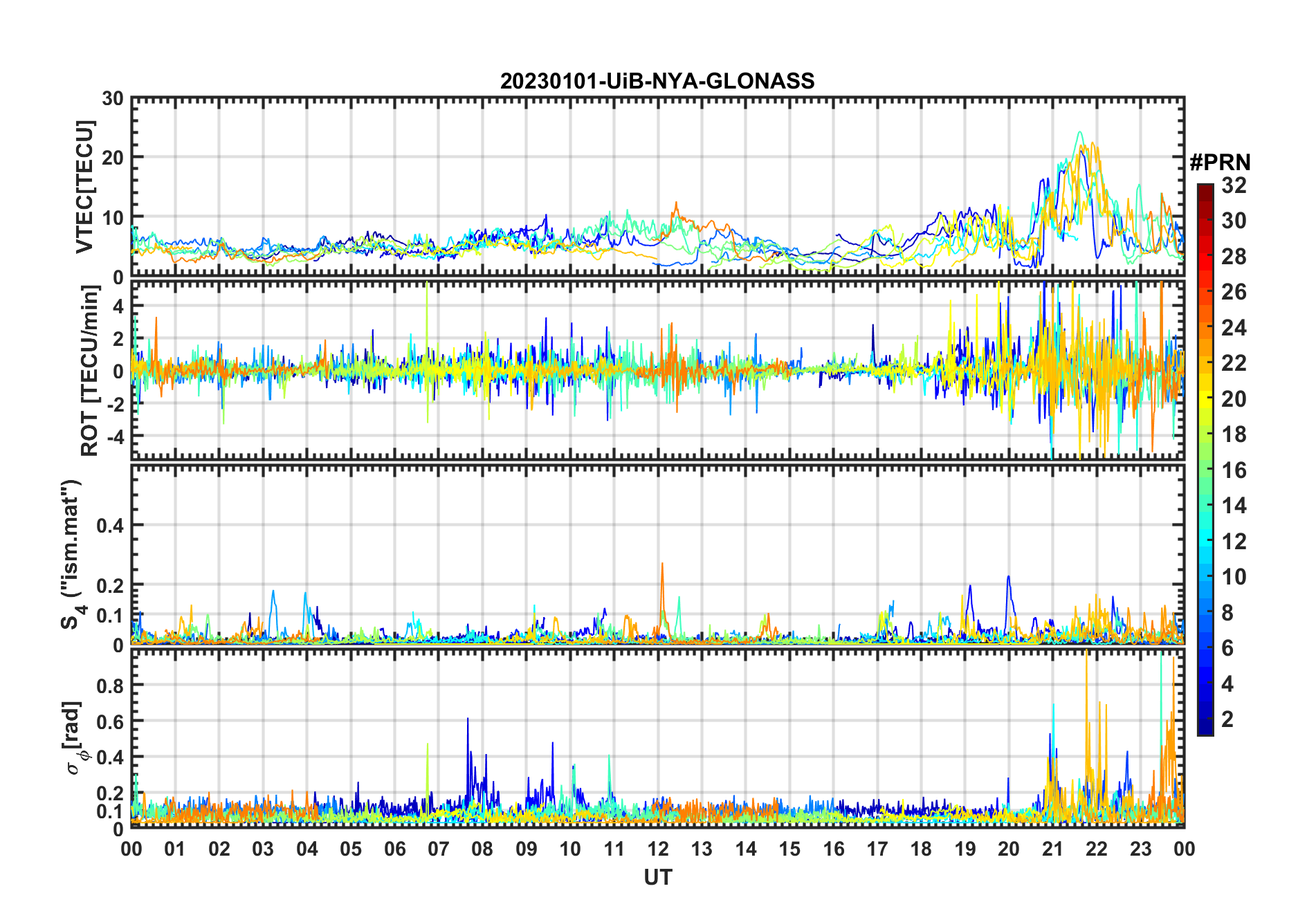The width and height of the screenshot is (1316, 920).
Task: Click UT axis tick label 07
Action: point(439,849)
